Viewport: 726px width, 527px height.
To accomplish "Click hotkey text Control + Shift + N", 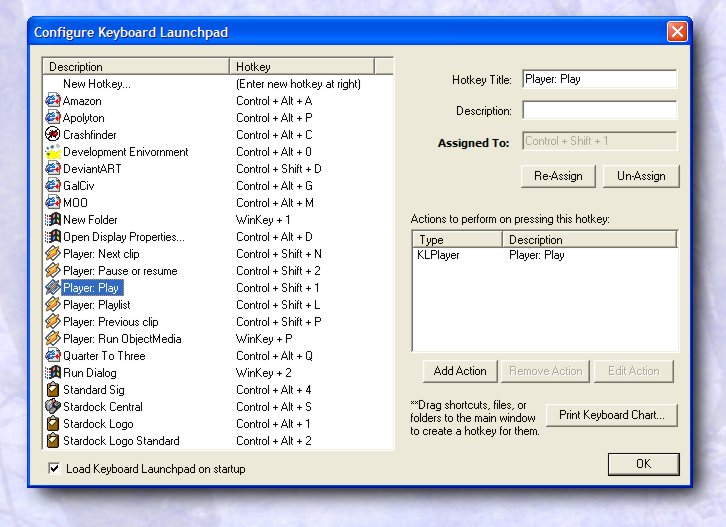I will [279, 254].
